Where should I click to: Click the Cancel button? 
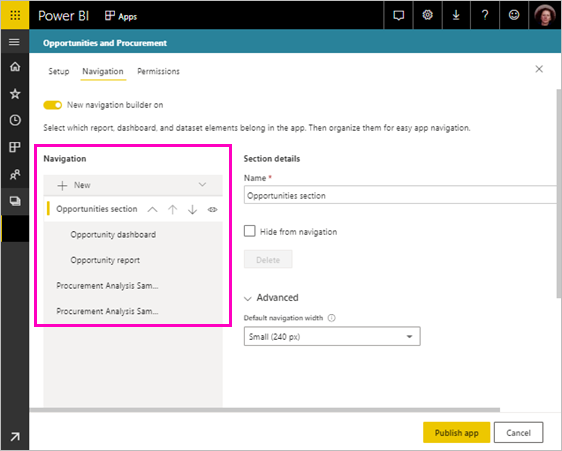click(518, 433)
